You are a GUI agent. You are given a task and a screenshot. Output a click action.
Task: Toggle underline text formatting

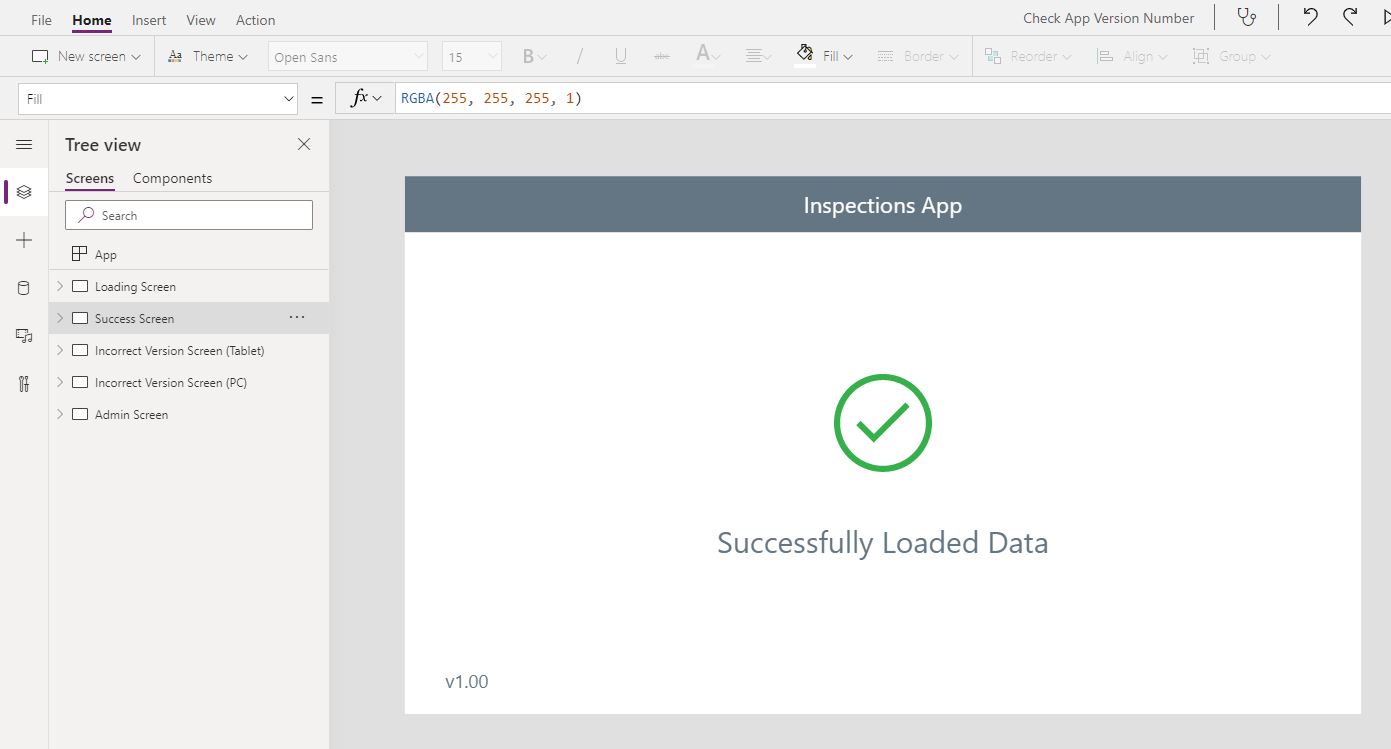click(620, 56)
